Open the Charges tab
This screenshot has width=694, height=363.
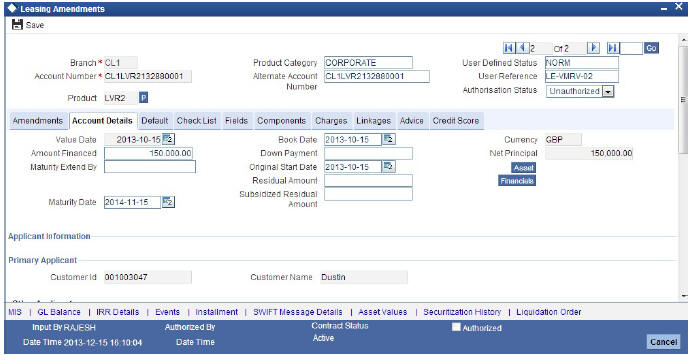pos(331,121)
